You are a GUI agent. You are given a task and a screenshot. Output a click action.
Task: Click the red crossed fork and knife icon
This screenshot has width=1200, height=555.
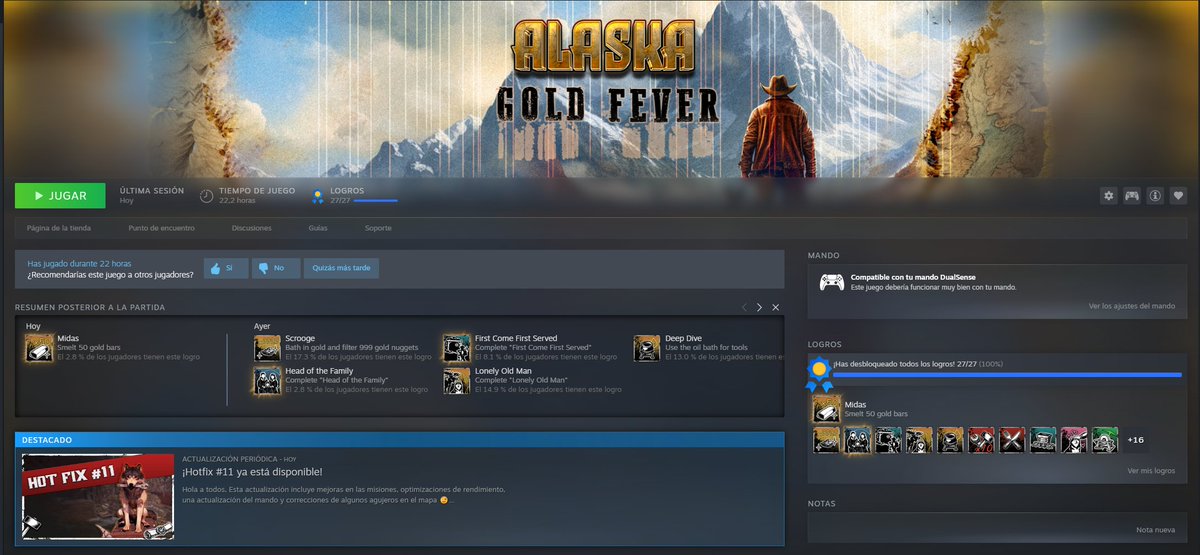coord(1012,440)
